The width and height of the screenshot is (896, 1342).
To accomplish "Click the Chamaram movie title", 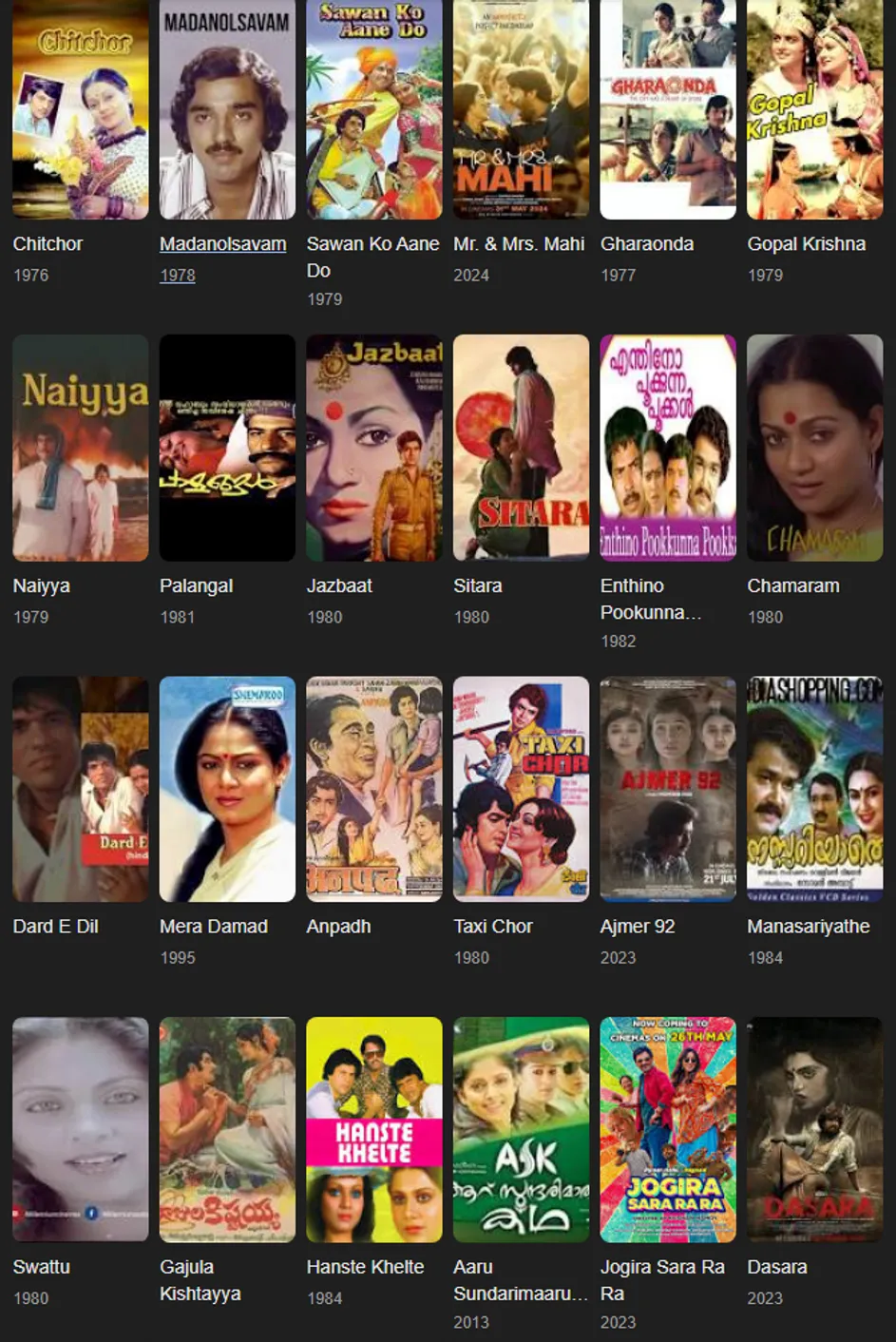I will [793, 585].
